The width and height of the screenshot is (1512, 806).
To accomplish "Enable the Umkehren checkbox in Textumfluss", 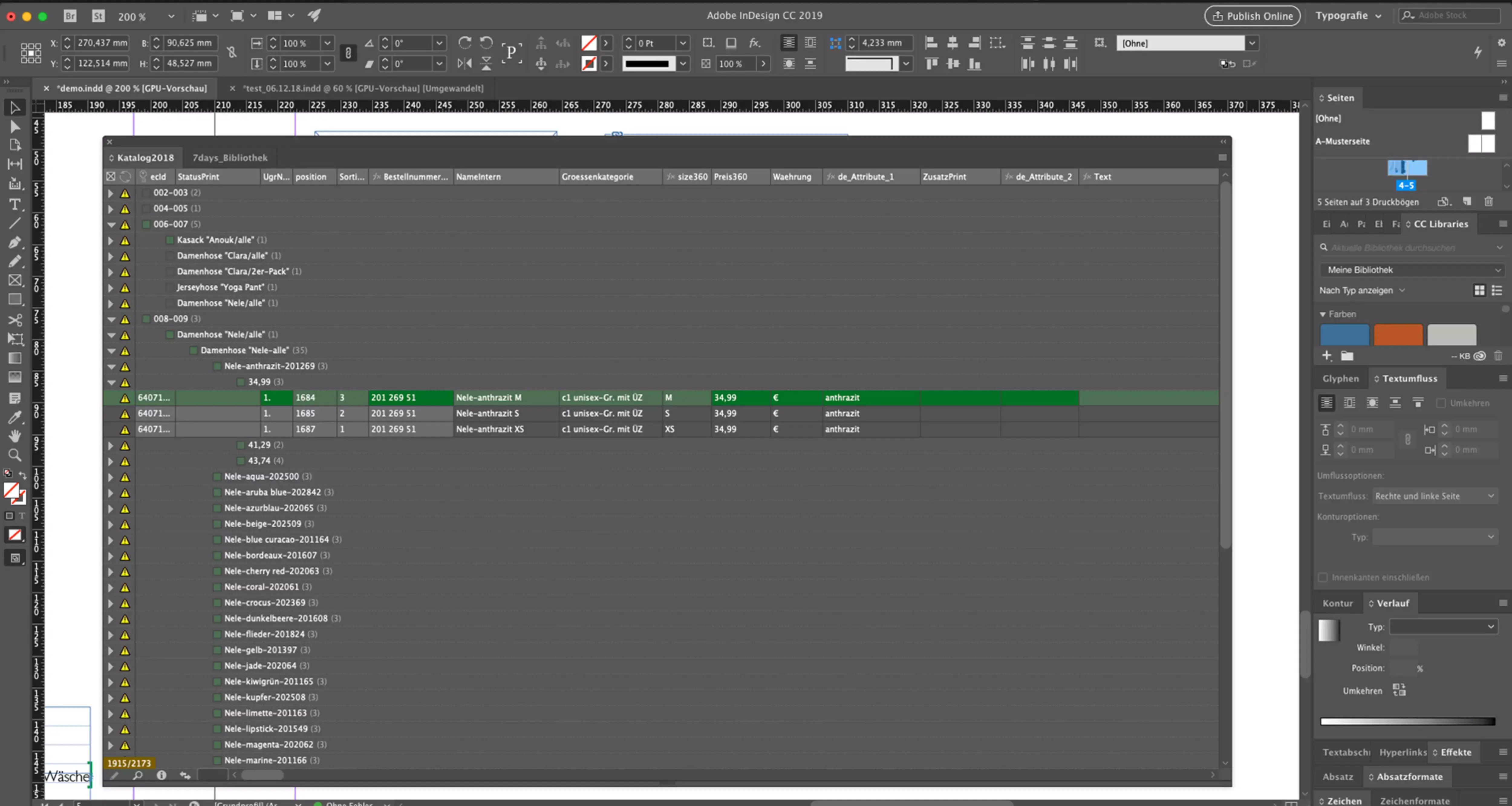I will (x=1441, y=403).
